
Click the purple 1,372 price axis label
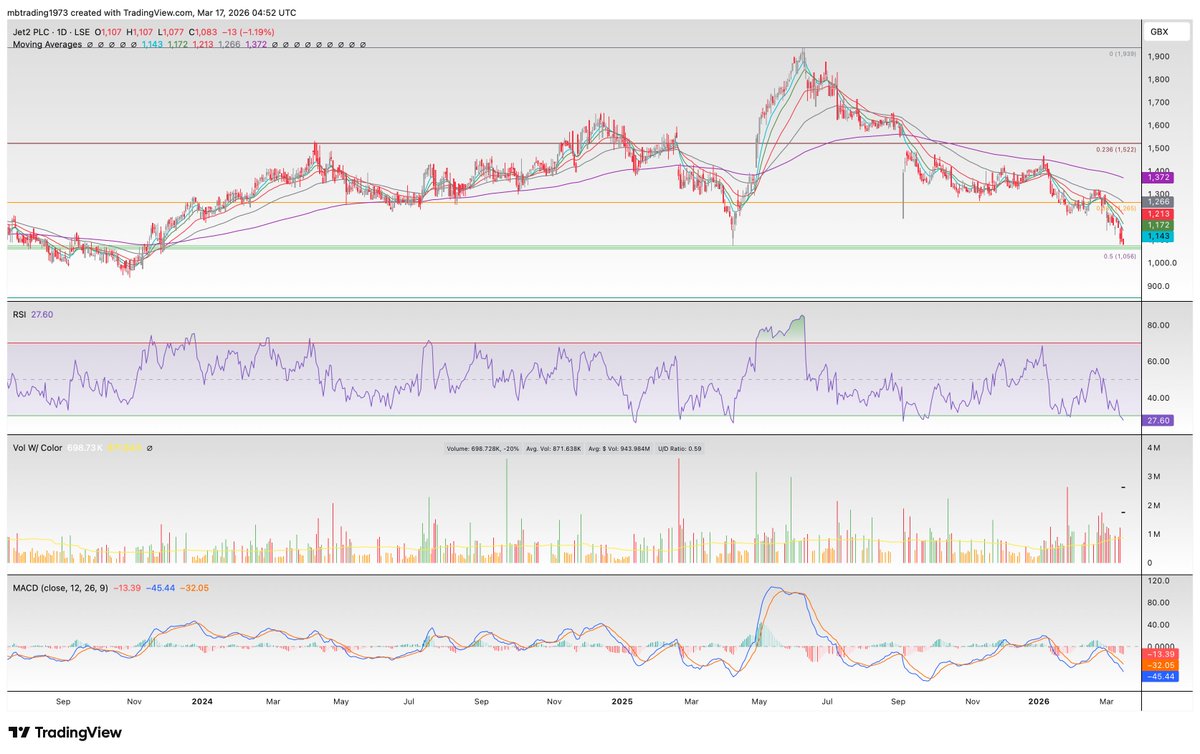coord(1159,176)
